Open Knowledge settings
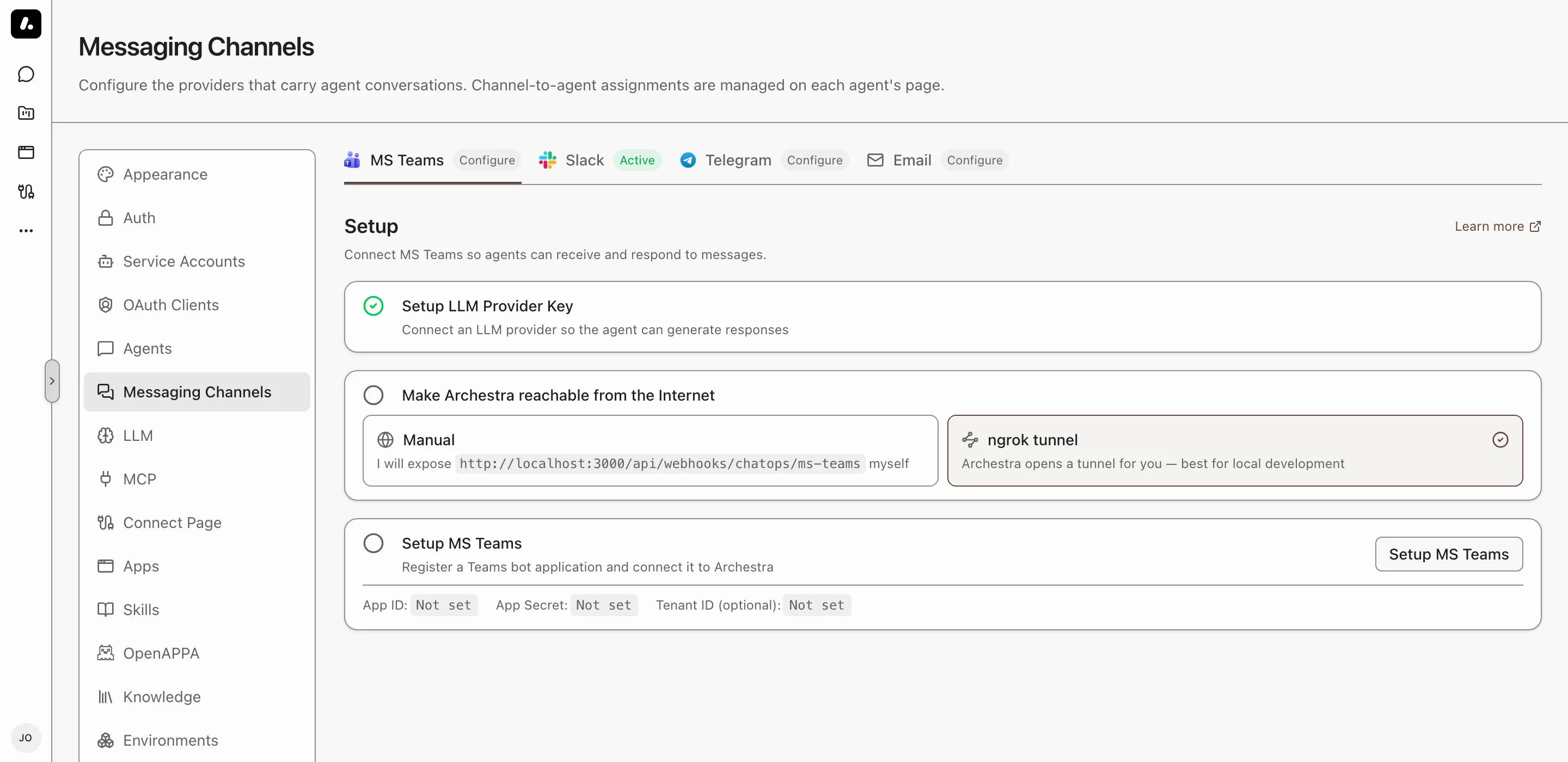 (x=197, y=697)
